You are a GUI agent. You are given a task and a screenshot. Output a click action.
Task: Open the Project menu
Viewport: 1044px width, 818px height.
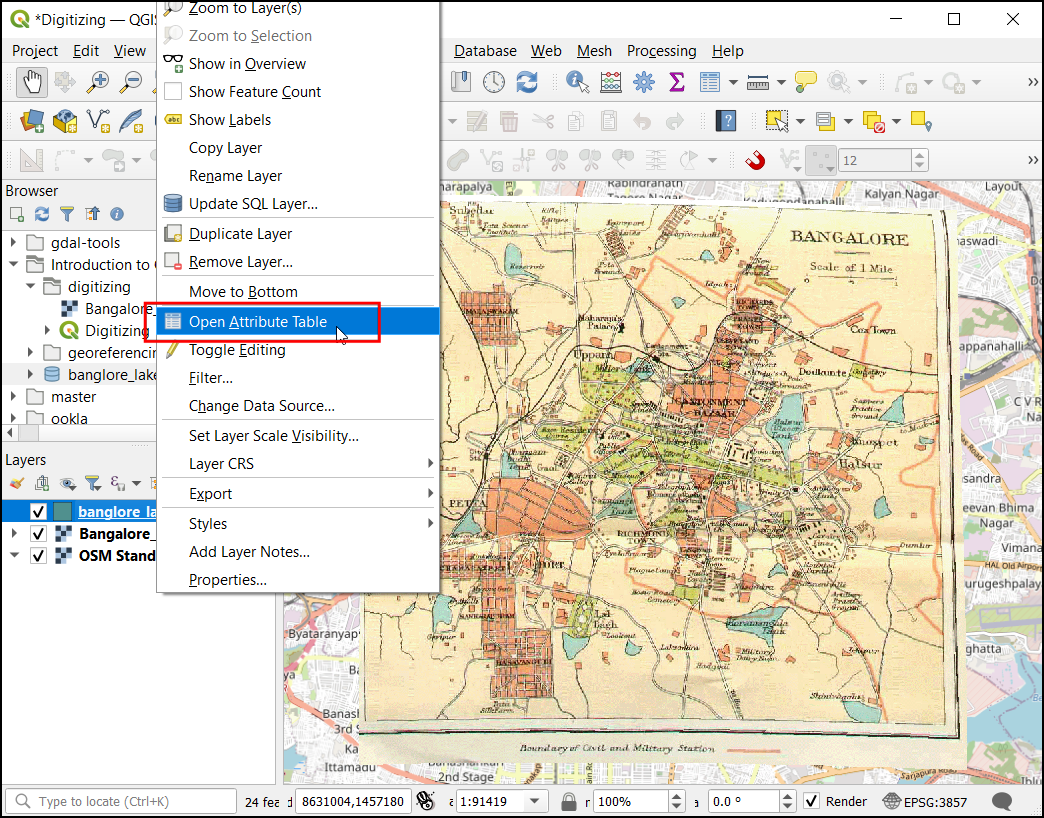tap(35, 51)
